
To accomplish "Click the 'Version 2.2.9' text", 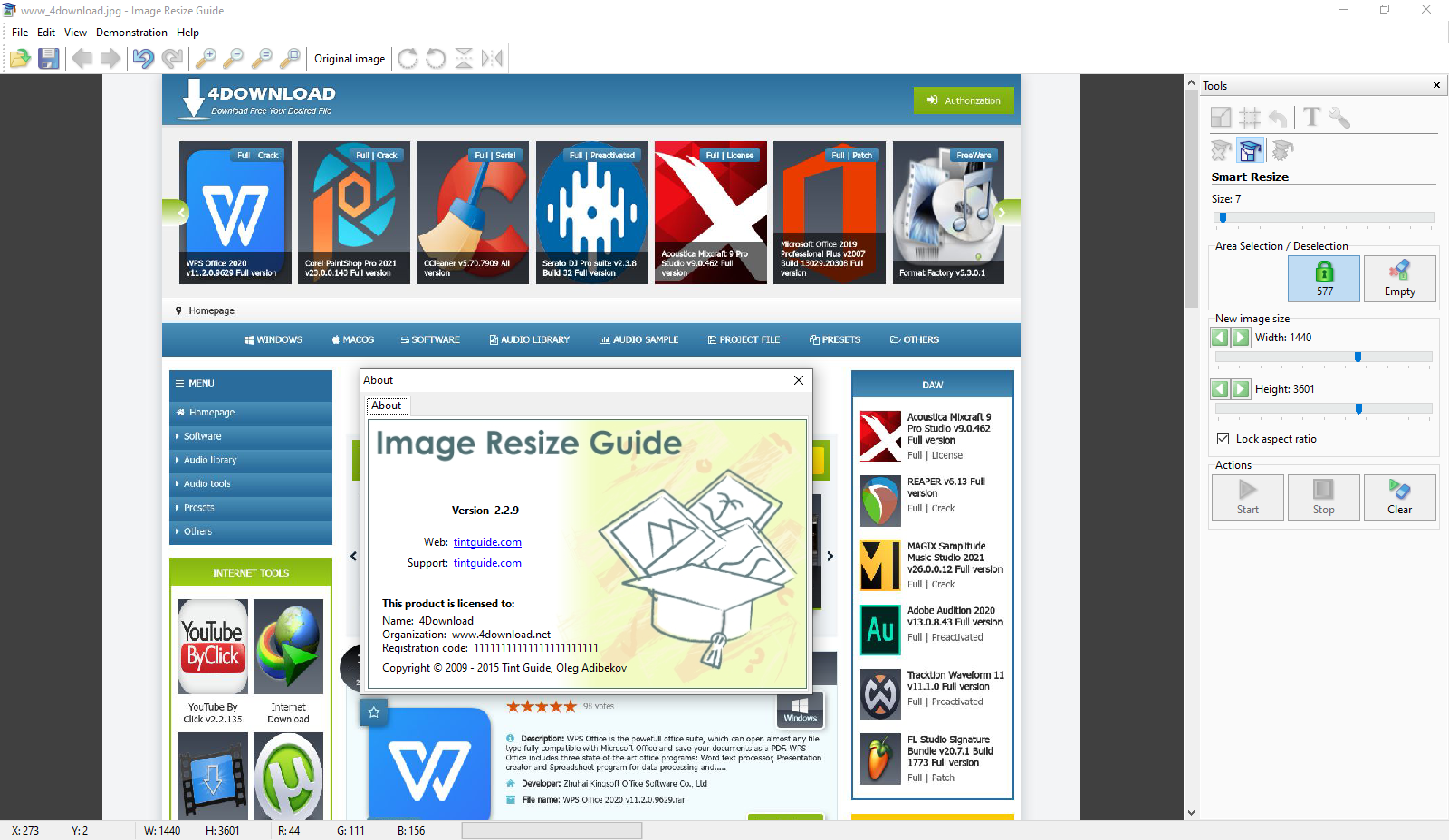I will point(485,511).
